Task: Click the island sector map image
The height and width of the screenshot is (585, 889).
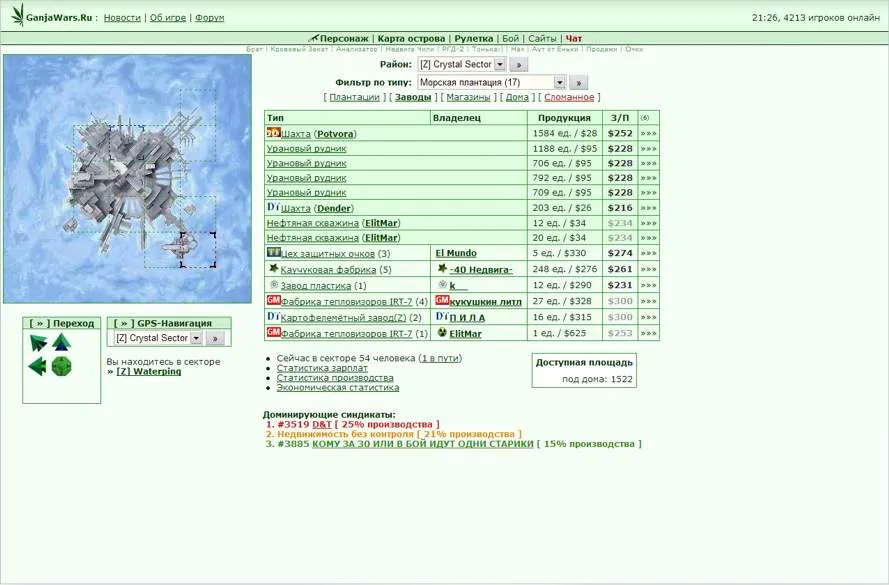Action: point(127,178)
